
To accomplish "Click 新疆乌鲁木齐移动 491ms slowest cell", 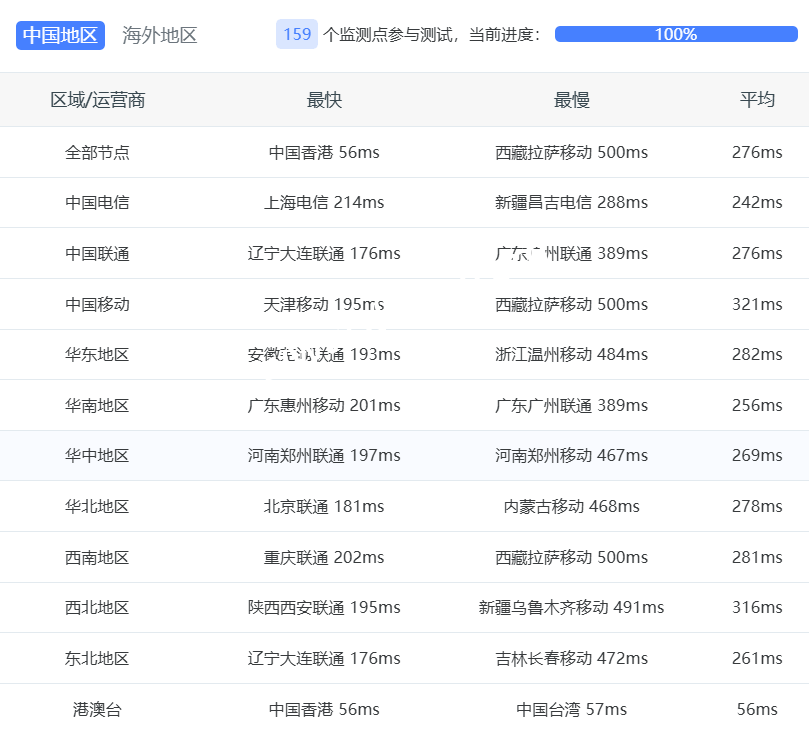I will click(571, 608).
